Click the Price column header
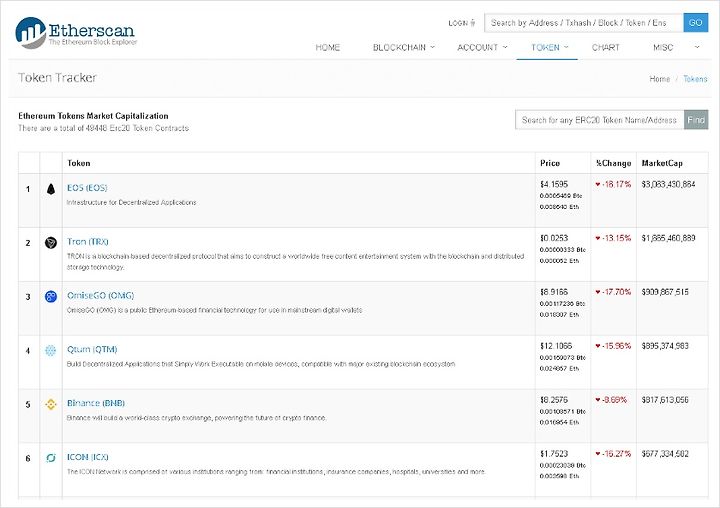This screenshot has width=720, height=508. coord(550,163)
